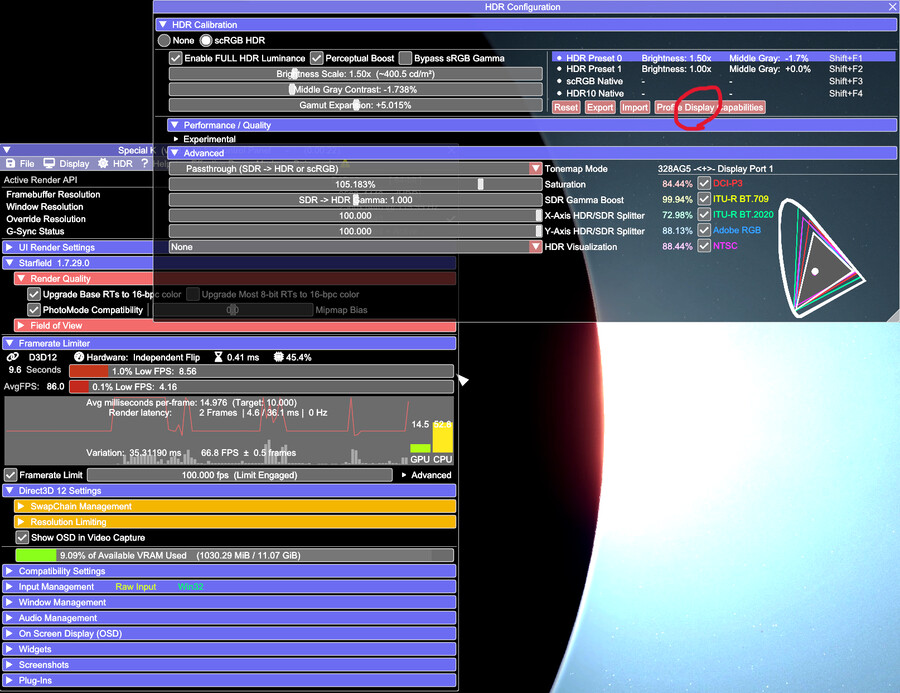Click Profile Display Capabilities button
This screenshot has width=900, height=693.
coord(710,107)
